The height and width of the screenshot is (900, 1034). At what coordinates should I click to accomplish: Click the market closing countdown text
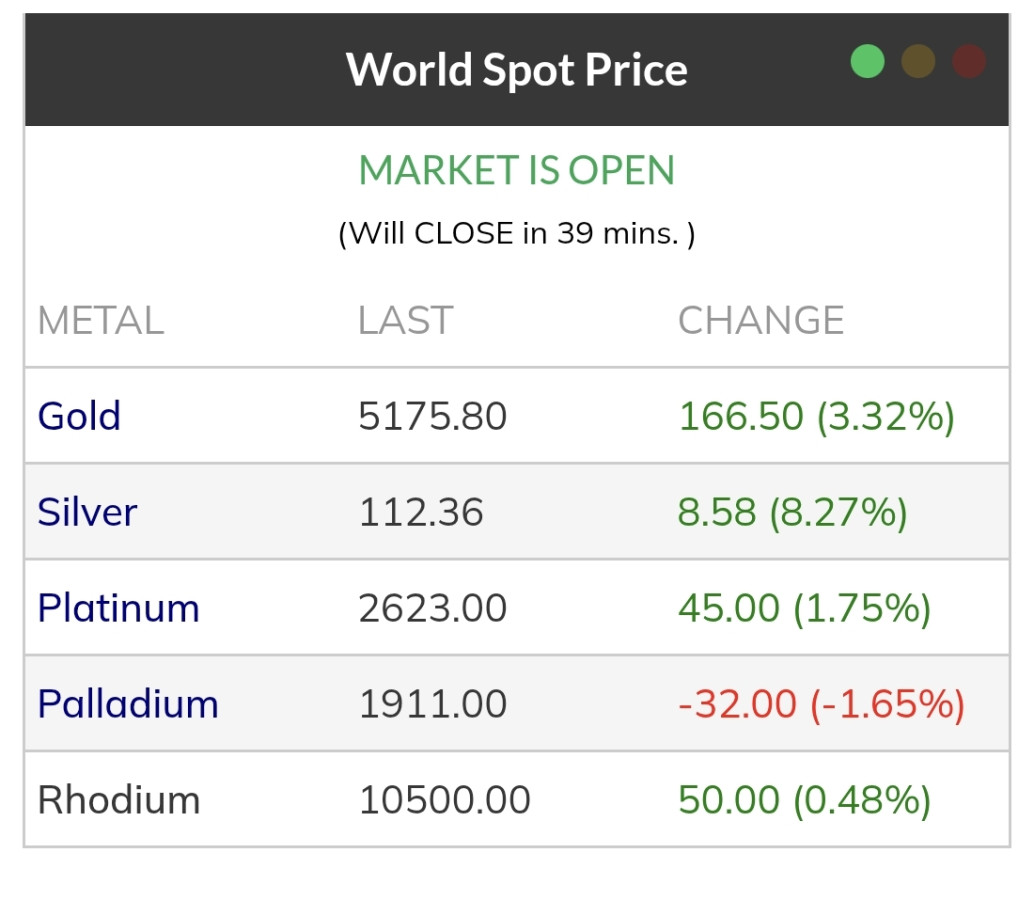pos(516,234)
